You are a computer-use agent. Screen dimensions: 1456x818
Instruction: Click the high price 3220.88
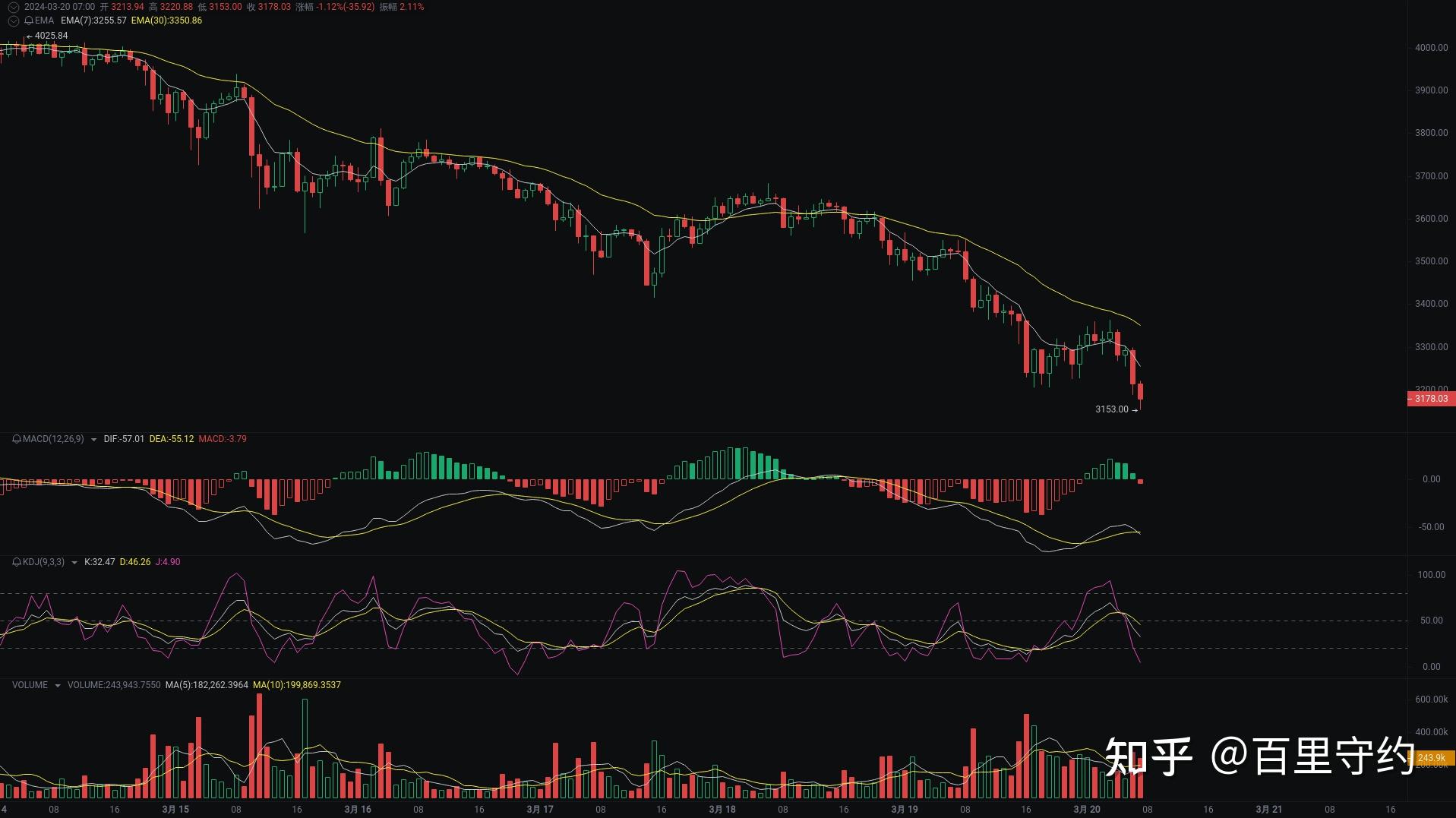(176, 7)
